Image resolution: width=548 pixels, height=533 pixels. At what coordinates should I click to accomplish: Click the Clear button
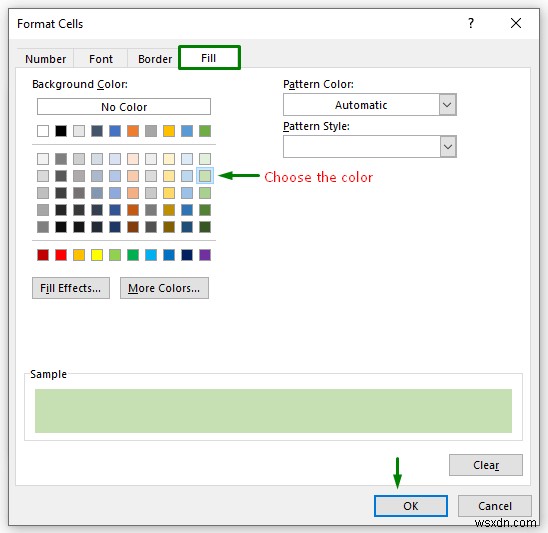(x=486, y=465)
